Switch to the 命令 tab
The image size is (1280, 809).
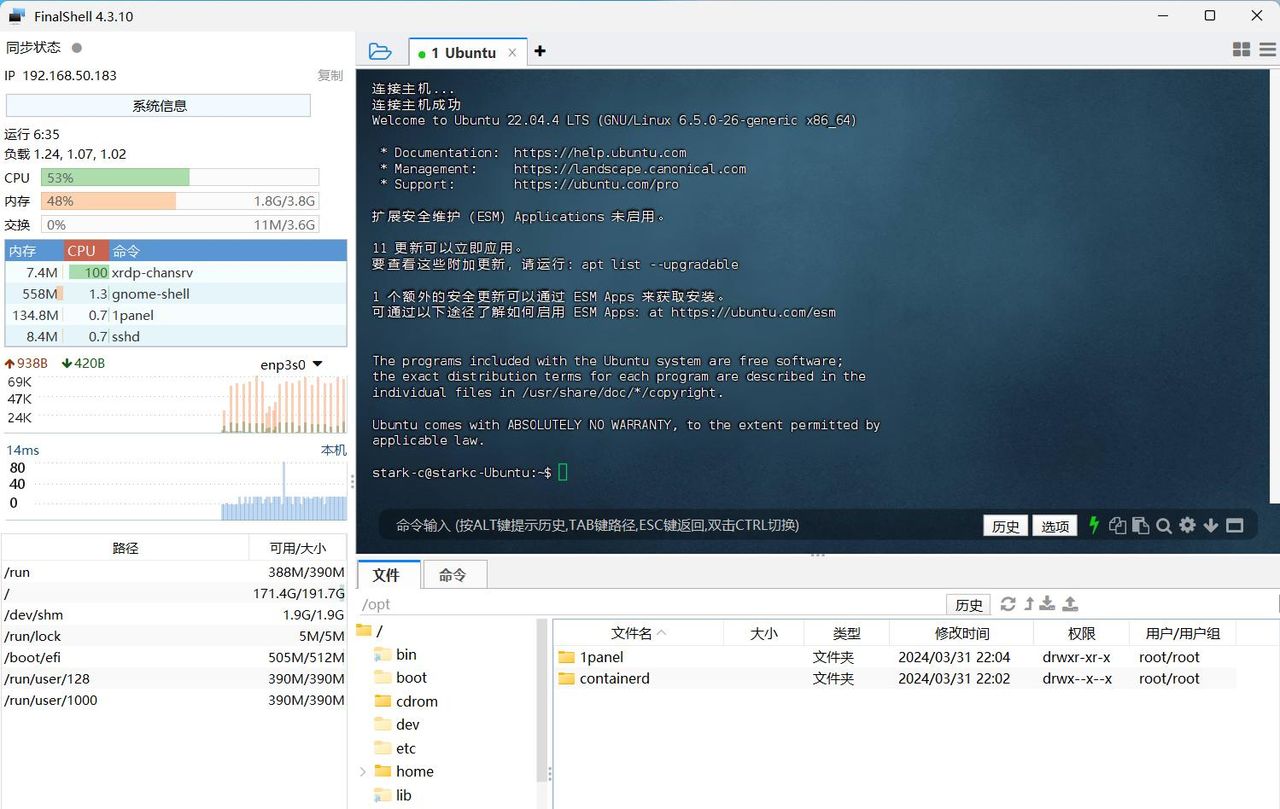[453, 574]
